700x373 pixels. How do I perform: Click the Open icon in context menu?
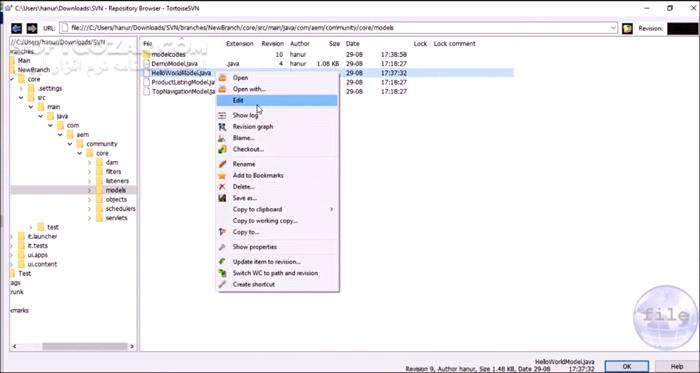[222, 78]
